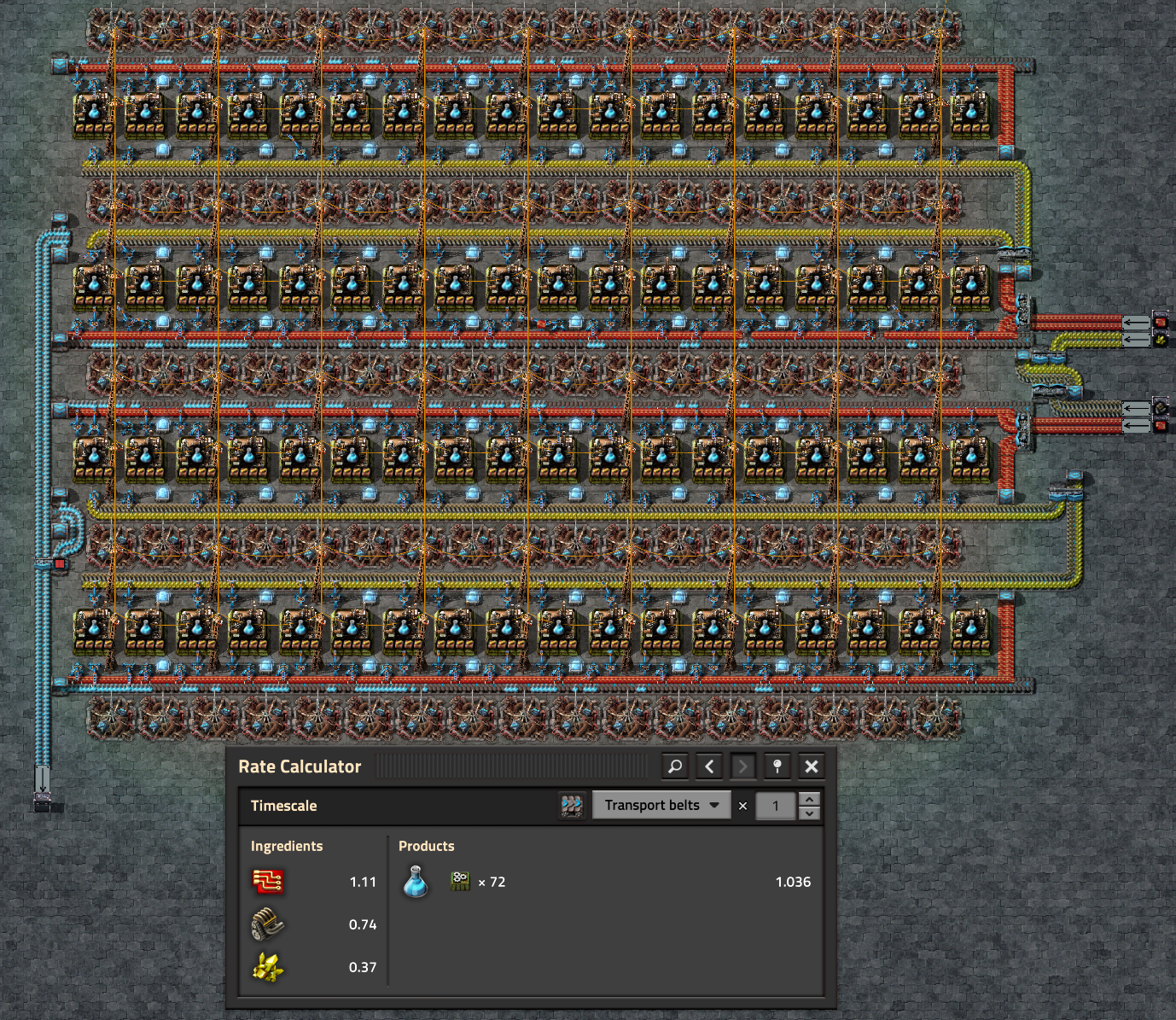Go forward to the next rate set
The image size is (1176, 1020).
743,766
